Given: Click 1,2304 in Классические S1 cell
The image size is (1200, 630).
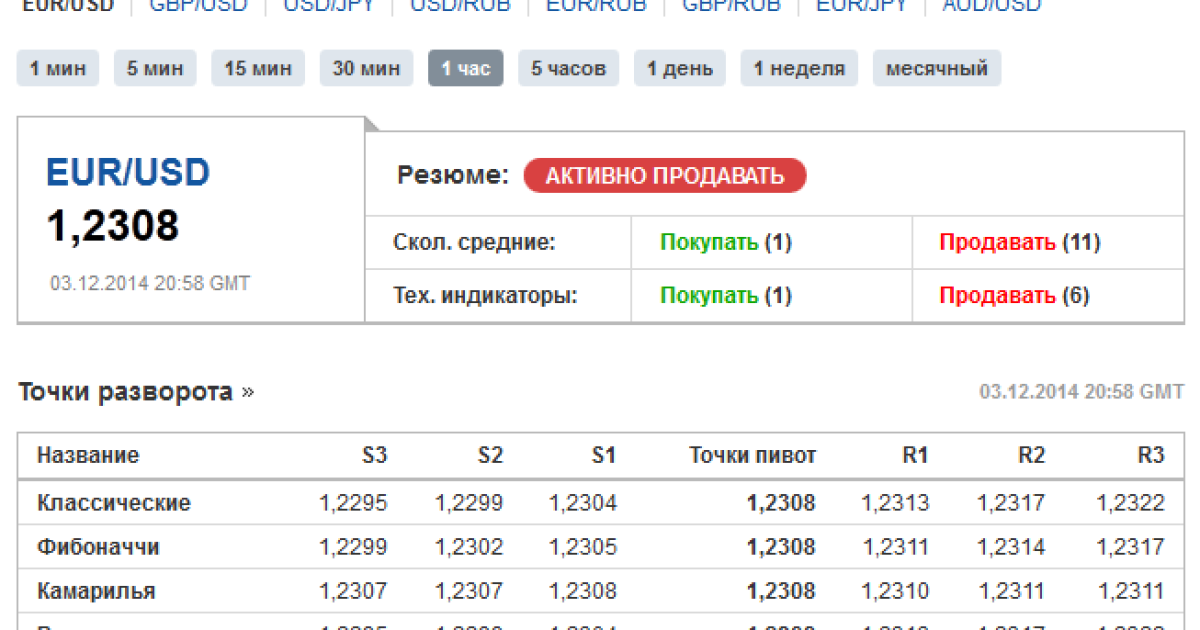Looking at the screenshot, I should click(x=583, y=503).
